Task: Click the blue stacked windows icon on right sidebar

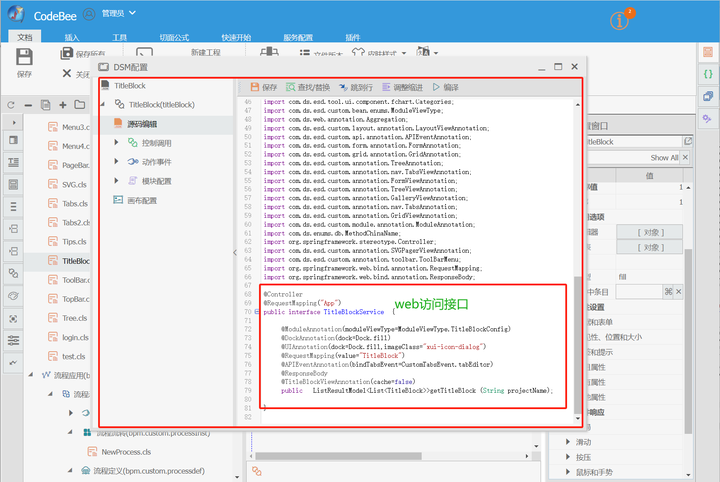Action: (x=708, y=96)
